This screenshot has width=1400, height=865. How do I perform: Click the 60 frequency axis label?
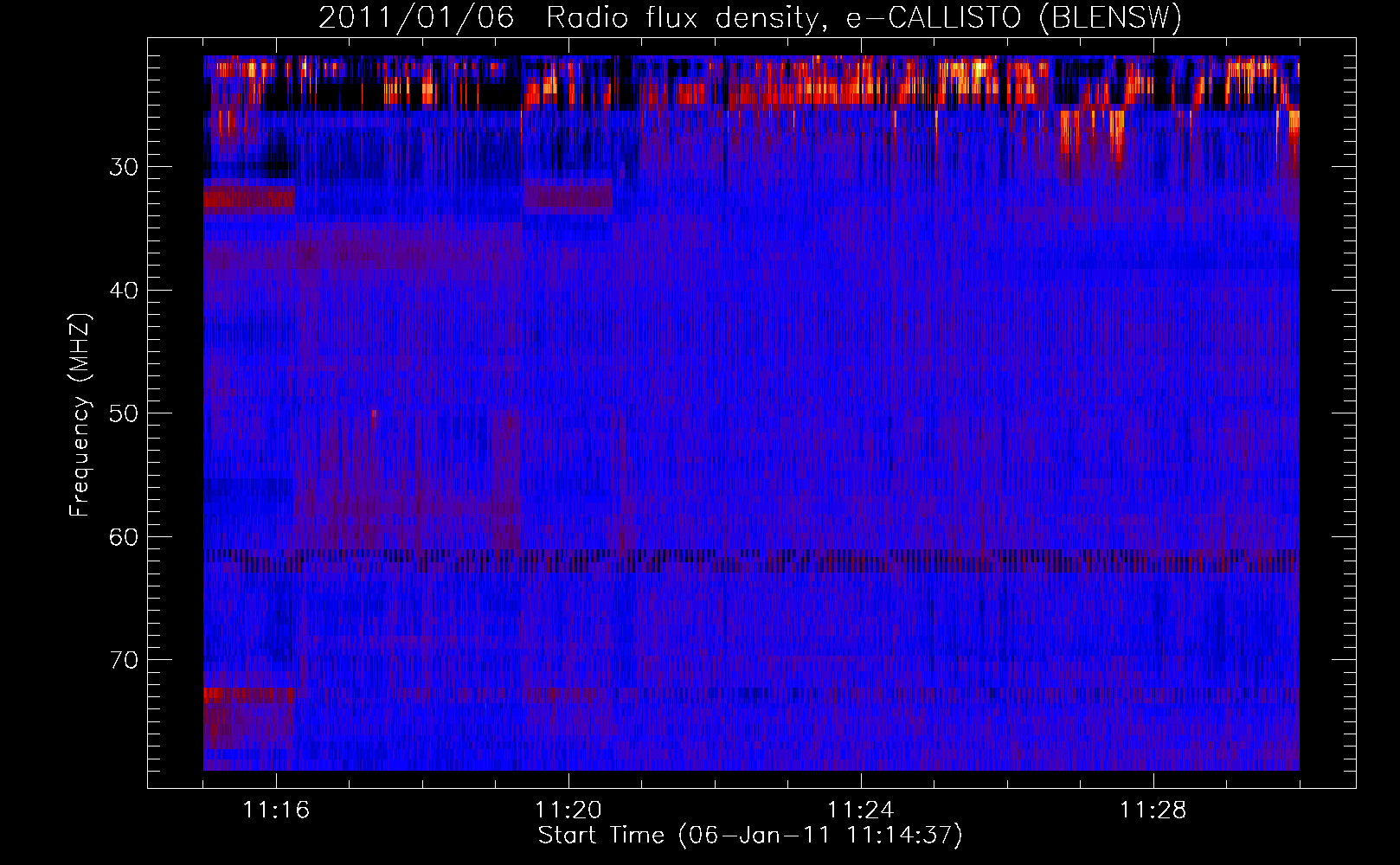coord(124,537)
